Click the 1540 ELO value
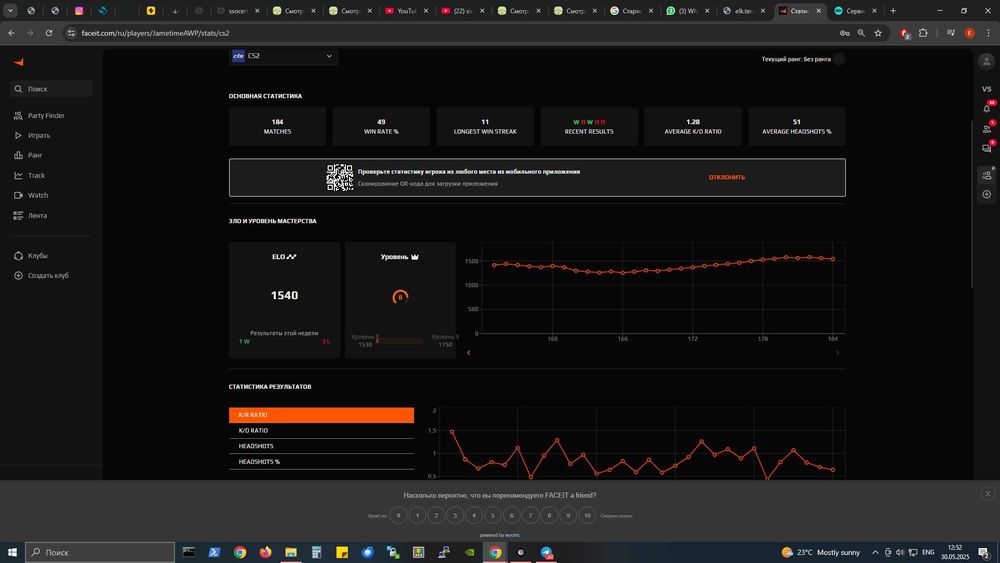Image resolution: width=1000 pixels, height=563 pixels. point(284,295)
